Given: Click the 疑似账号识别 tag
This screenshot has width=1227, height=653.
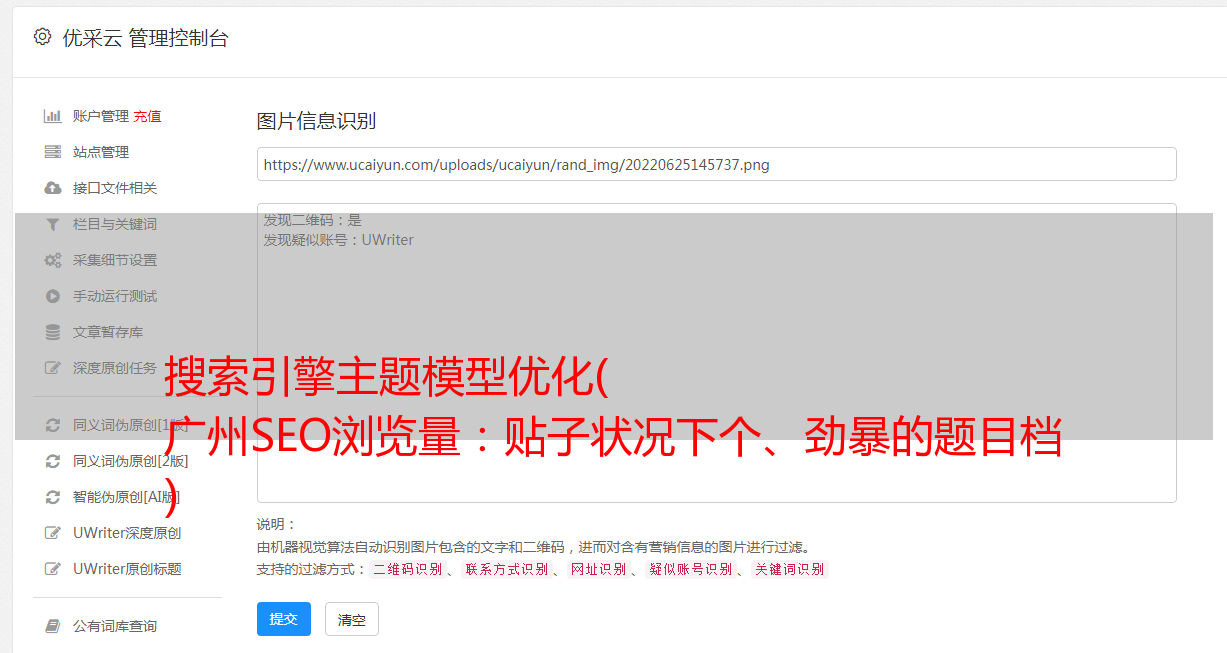Looking at the screenshot, I should click(x=691, y=569).
